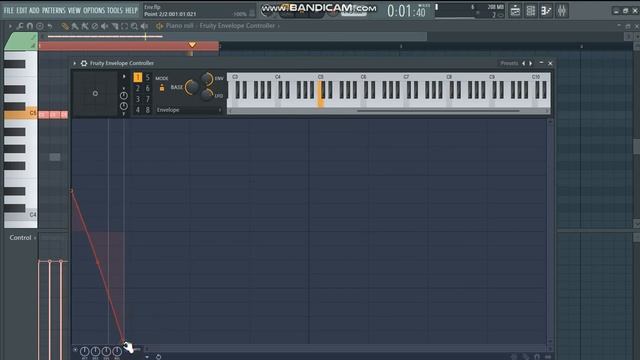Open the EDIT menu
640x360 pixels.
pos(22,11)
